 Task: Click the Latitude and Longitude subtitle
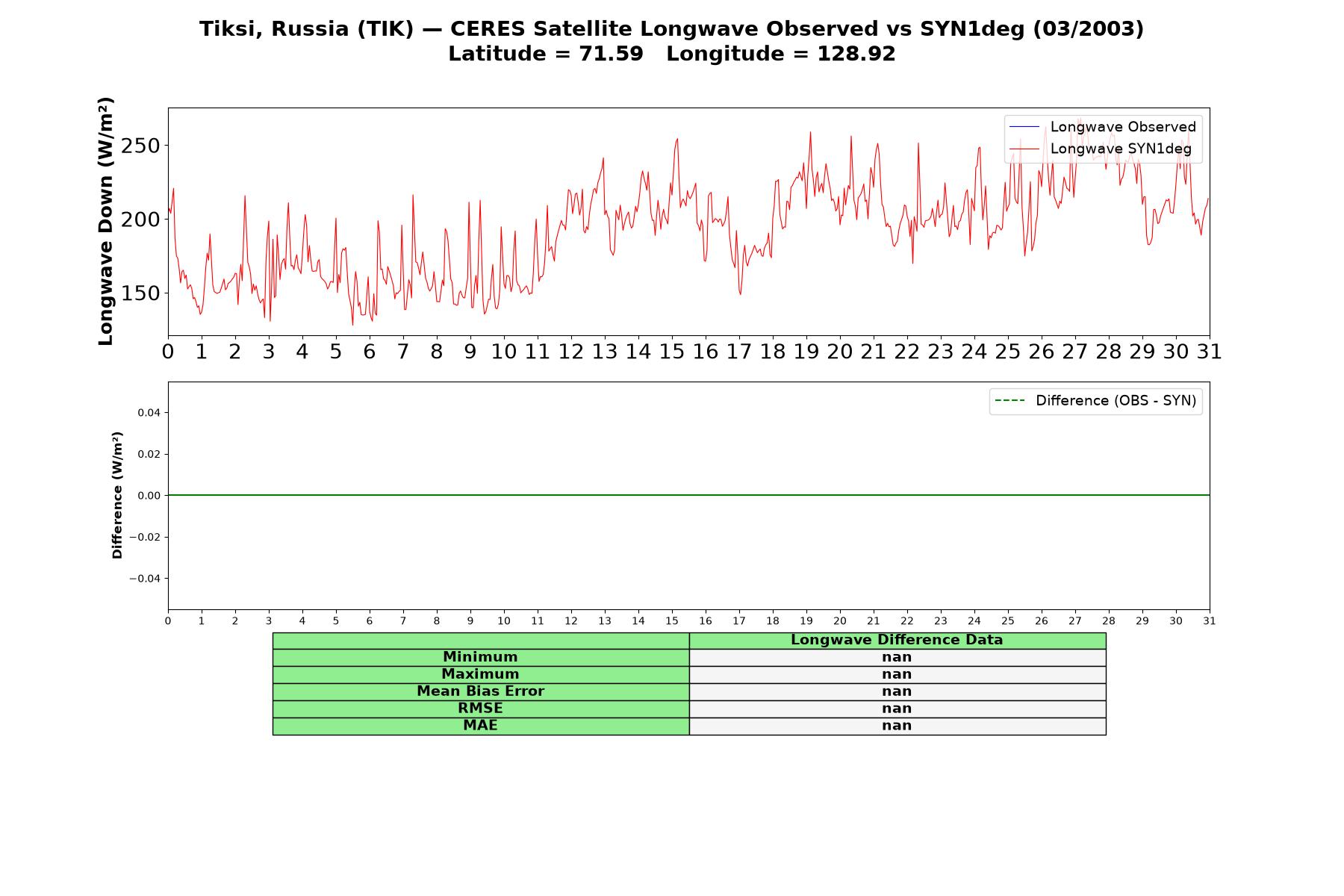671,54
